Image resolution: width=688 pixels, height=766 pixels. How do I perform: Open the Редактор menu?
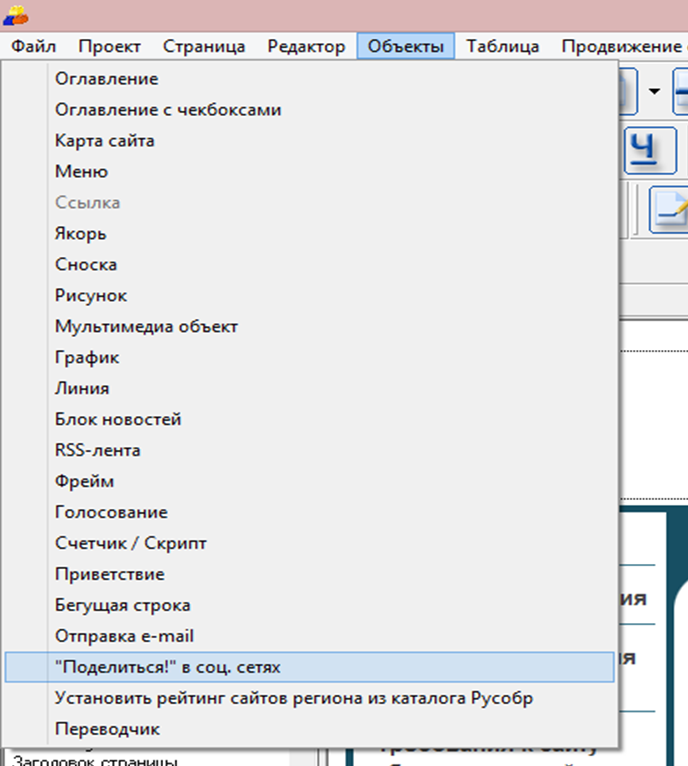pyautogui.click(x=306, y=46)
